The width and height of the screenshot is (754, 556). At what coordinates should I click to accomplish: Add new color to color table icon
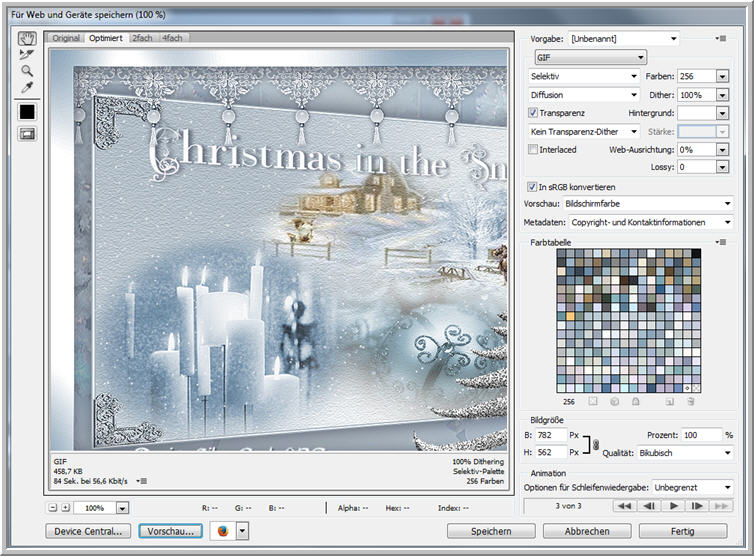pos(669,401)
